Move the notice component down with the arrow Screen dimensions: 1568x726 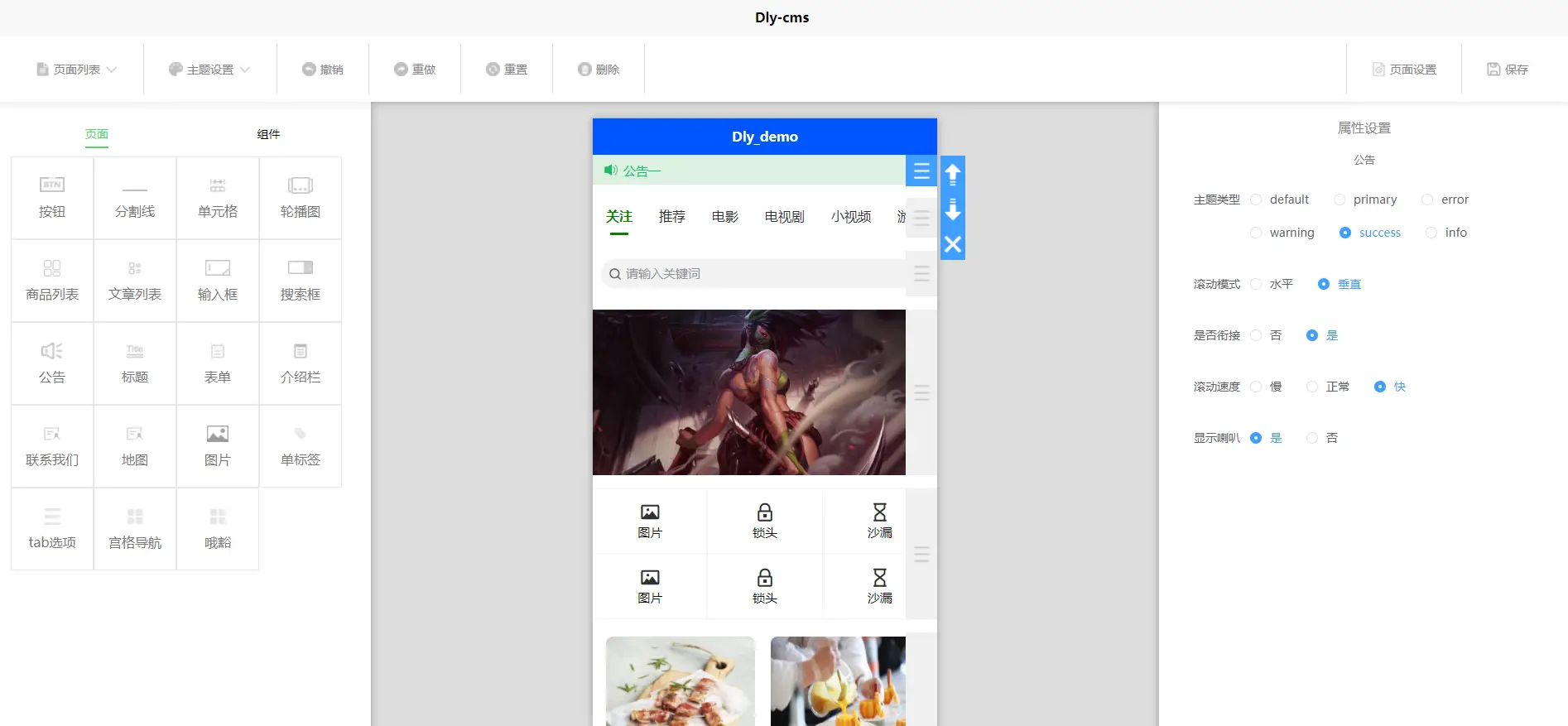[x=953, y=209]
